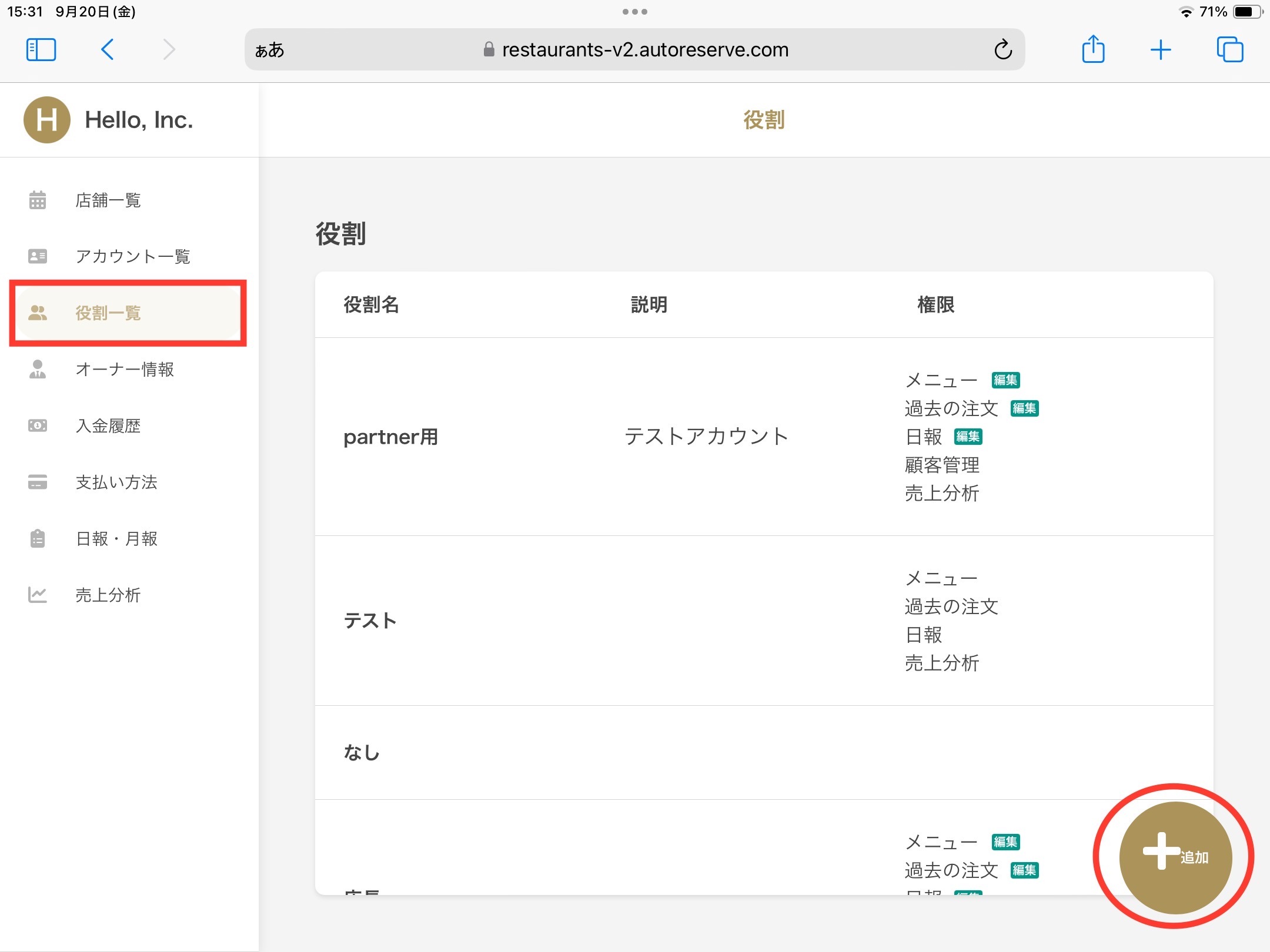Tap the ぁあ reader options button

(269, 50)
